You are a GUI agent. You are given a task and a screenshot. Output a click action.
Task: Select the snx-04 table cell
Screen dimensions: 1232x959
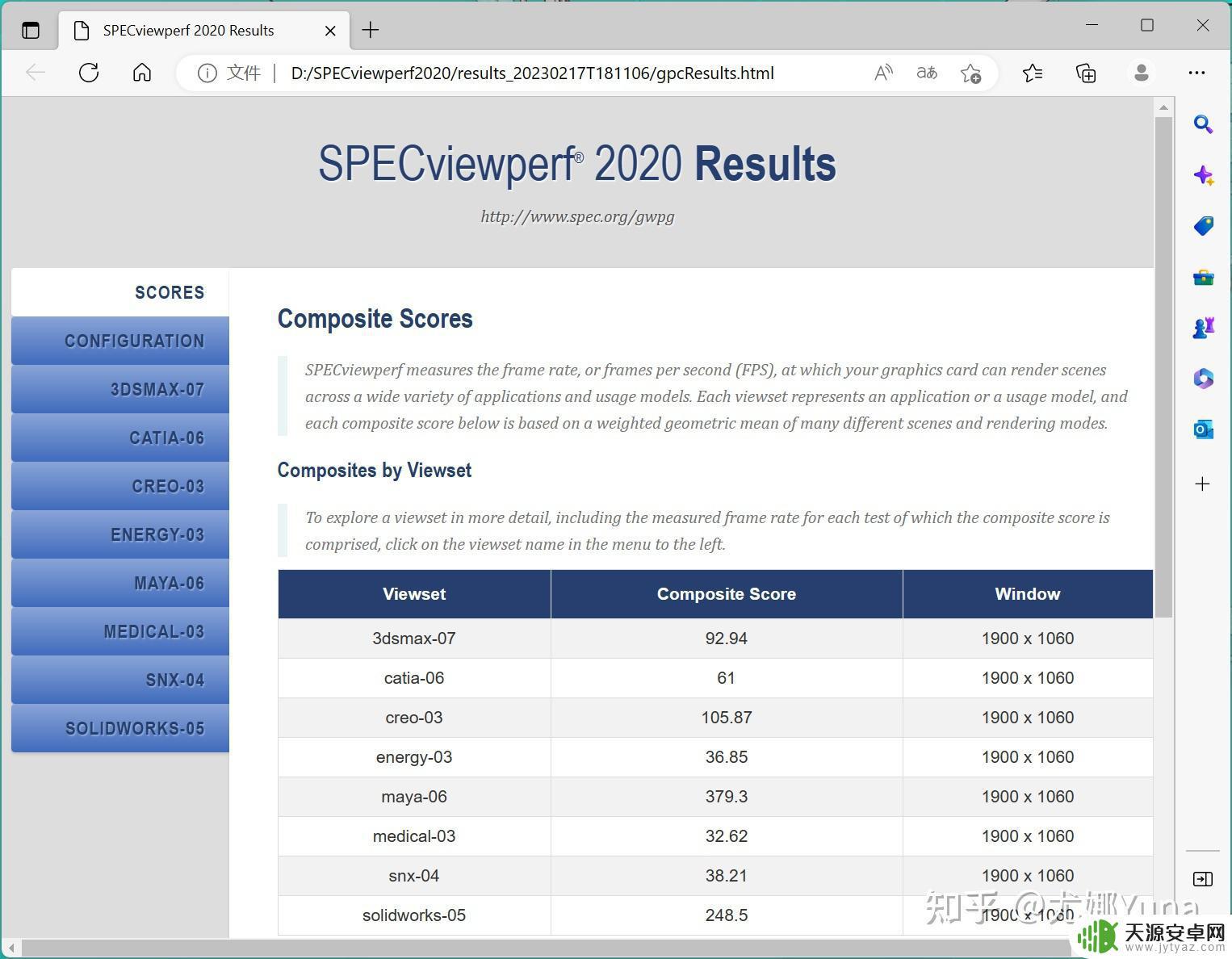(414, 876)
